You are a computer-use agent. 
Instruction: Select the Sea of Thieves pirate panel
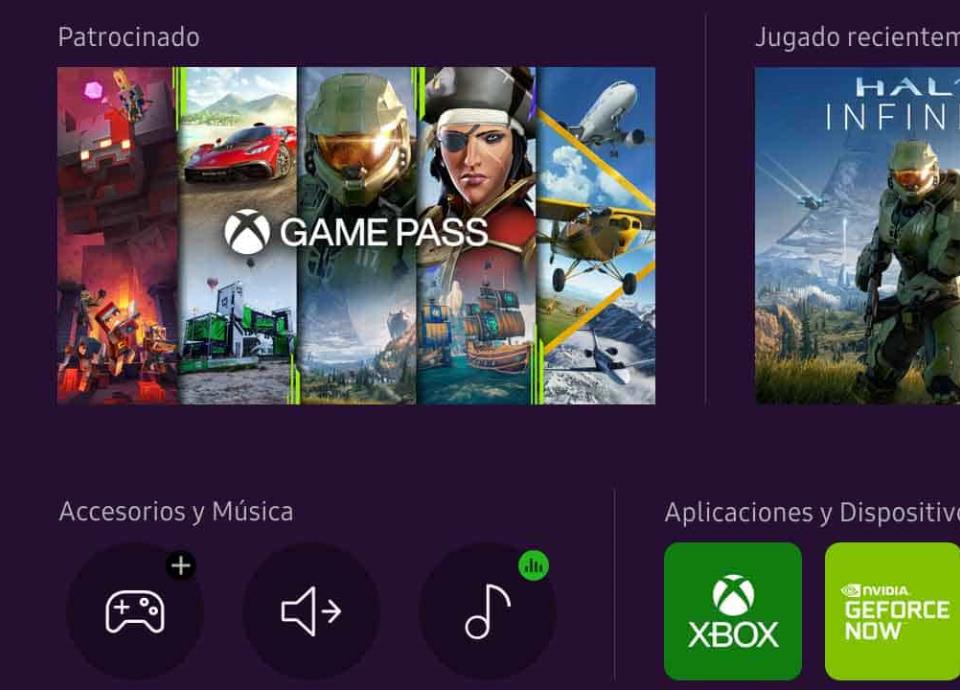[x=478, y=236]
